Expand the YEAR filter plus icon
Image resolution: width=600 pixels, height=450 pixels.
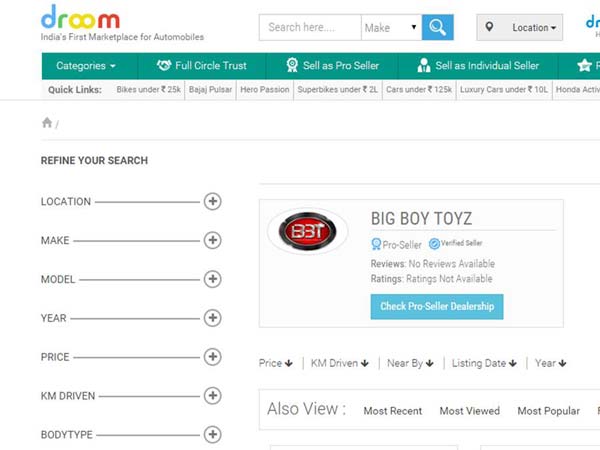pyautogui.click(x=212, y=318)
